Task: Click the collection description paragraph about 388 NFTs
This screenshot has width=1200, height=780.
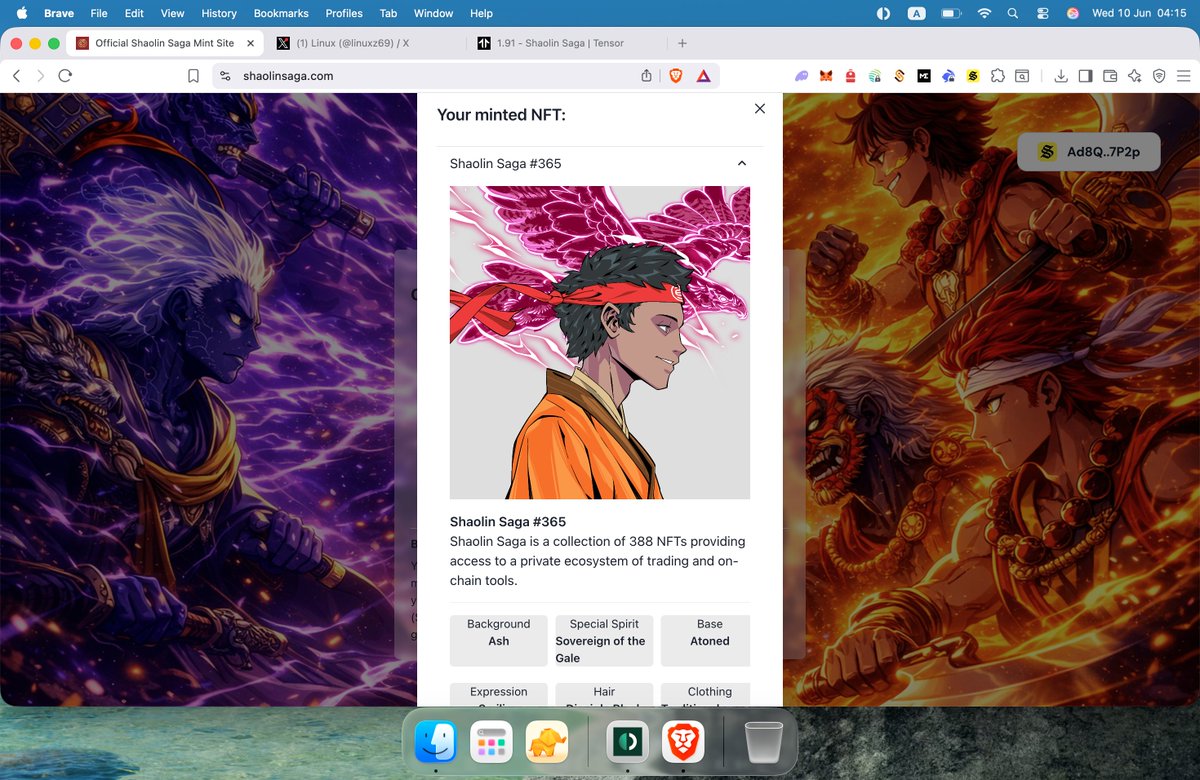Action: pos(598,561)
